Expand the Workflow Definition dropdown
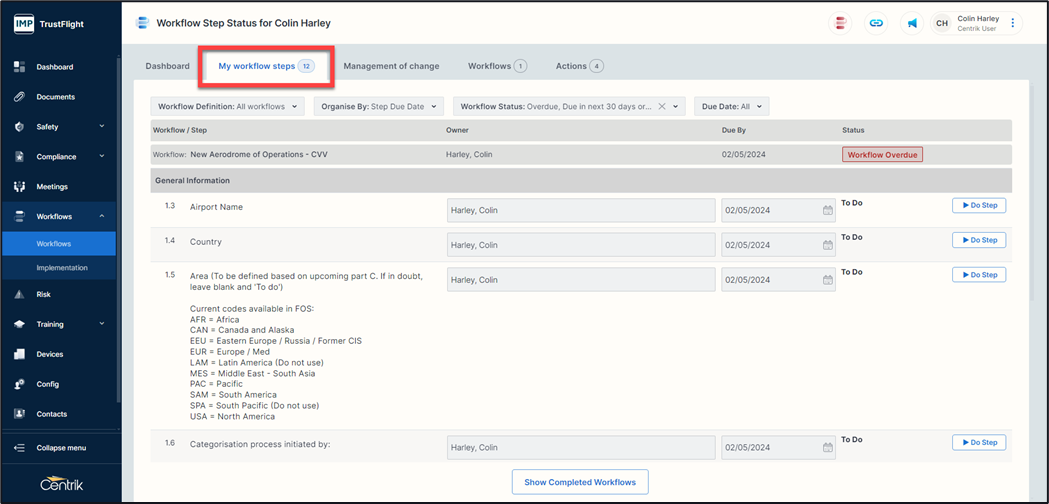 coord(228,106)
